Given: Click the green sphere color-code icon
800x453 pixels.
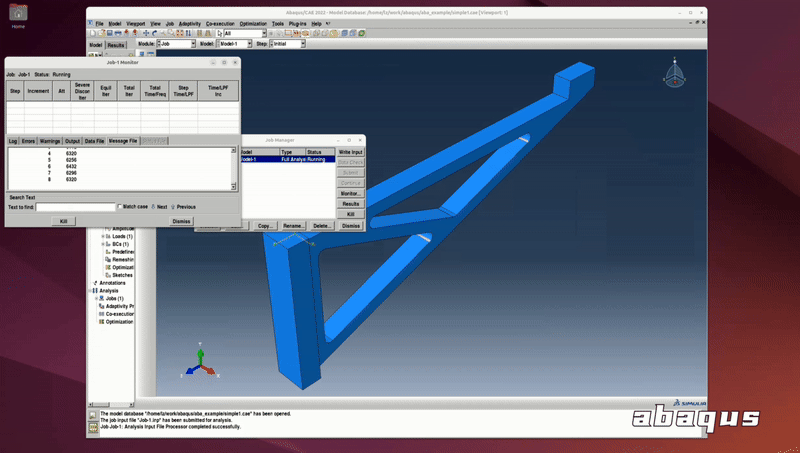Looking at the screenshot, I should (362, 33).
